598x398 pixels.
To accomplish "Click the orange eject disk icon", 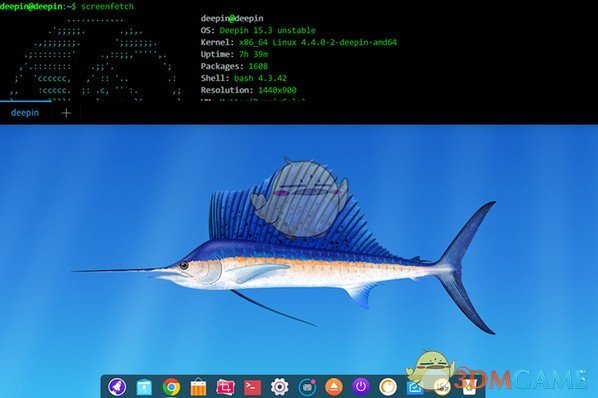I will point(334,387).
